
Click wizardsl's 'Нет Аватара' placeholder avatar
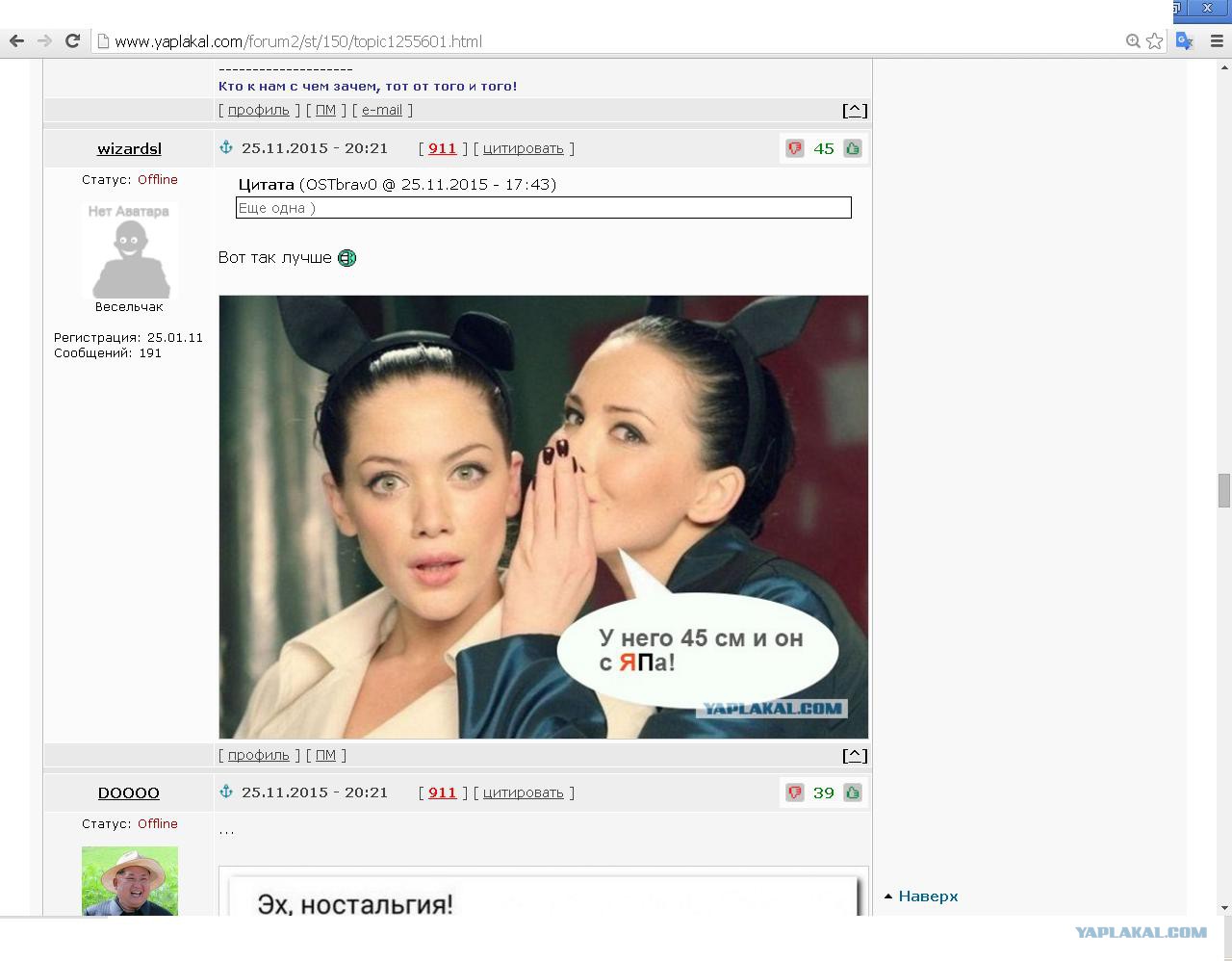click(130, 250)
